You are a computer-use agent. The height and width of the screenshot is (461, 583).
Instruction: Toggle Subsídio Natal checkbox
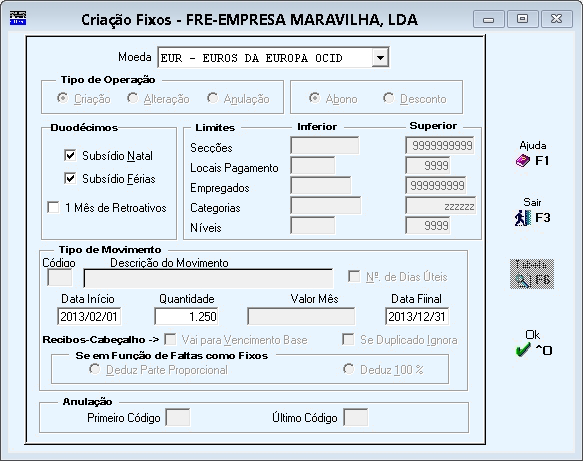(70, 155)
